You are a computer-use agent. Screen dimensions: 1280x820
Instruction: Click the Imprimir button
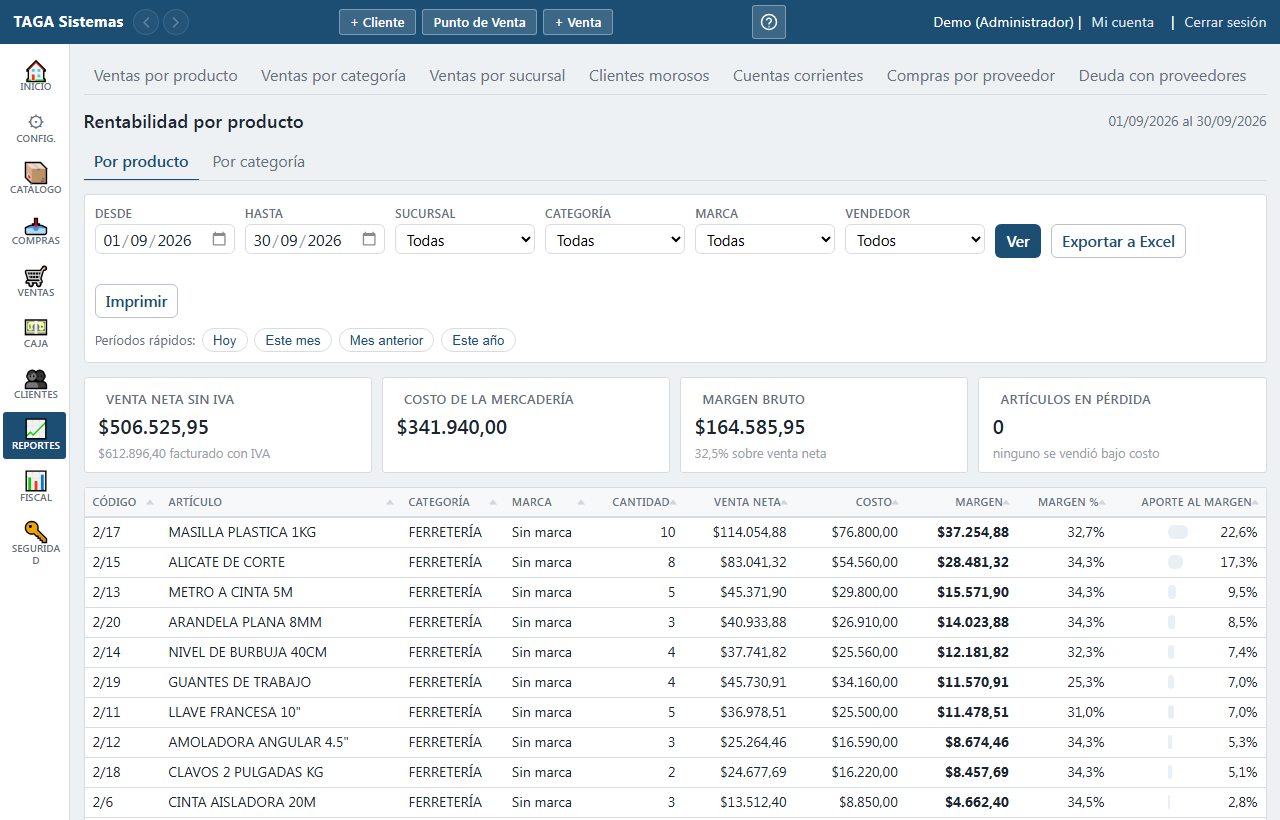[x=136, y=301]
